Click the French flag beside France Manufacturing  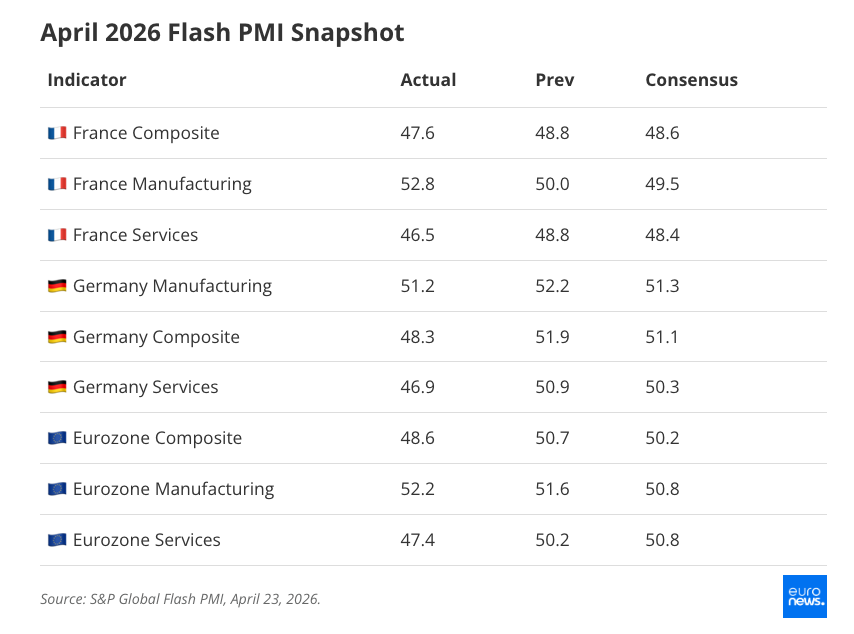pos(57,184)
